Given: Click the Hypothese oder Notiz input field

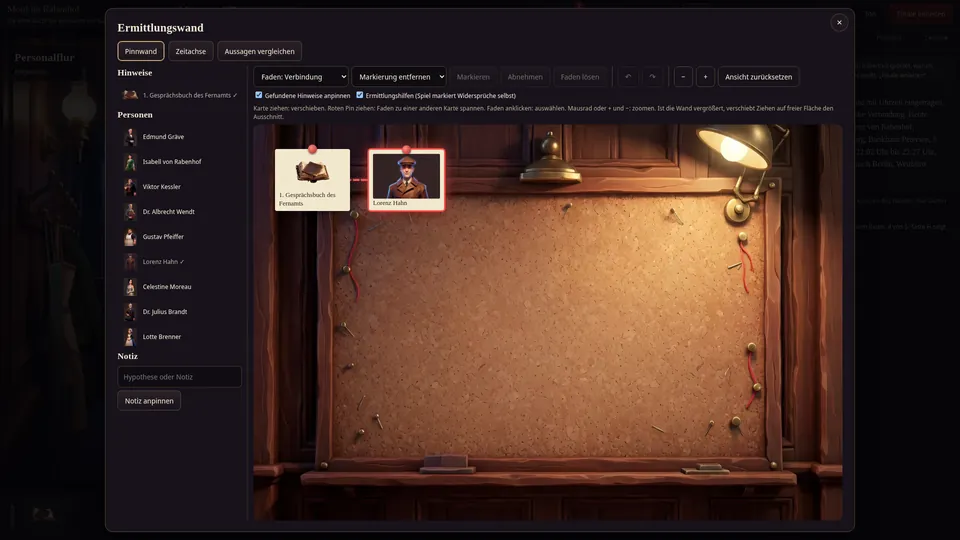Looking at the screenshot, I should tap(179, 377).
